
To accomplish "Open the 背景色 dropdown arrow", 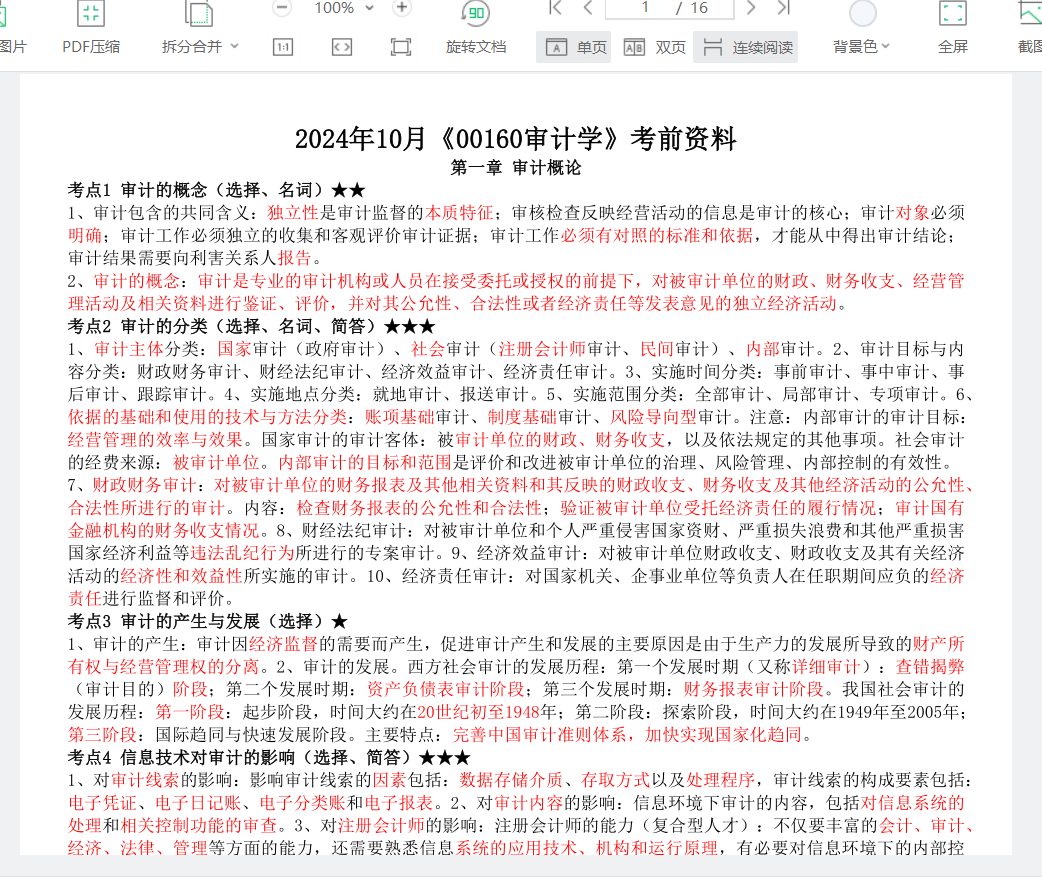I will [x=885, y=47].
